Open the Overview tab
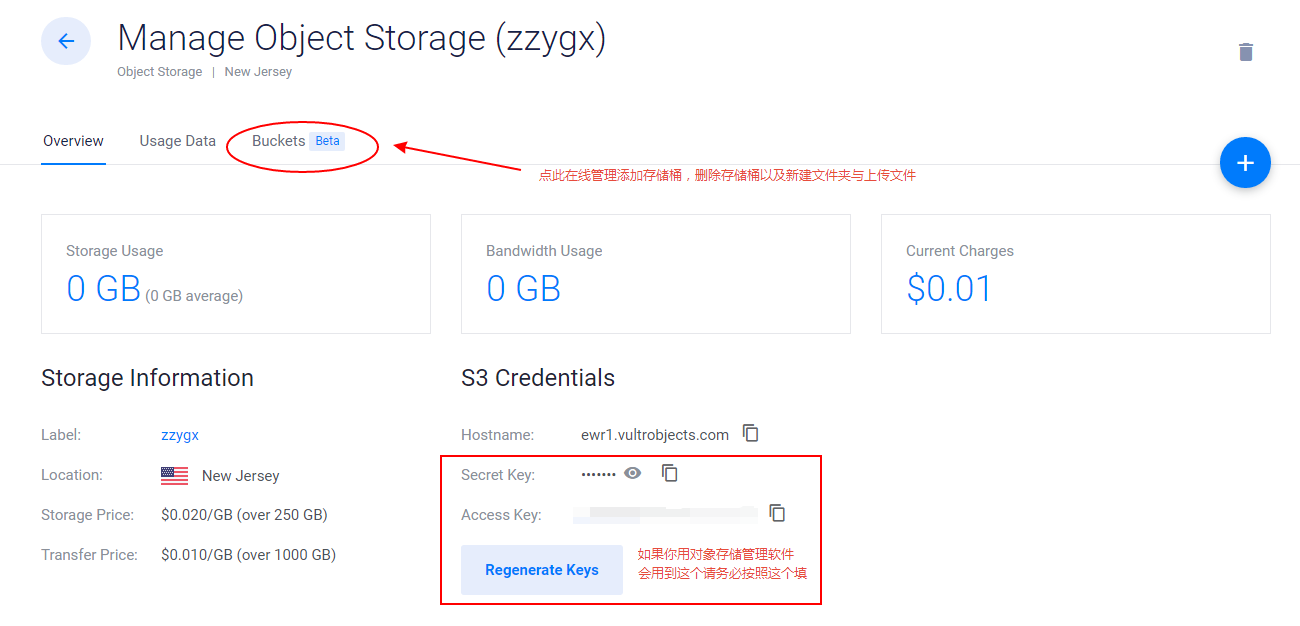 [73, 141]
